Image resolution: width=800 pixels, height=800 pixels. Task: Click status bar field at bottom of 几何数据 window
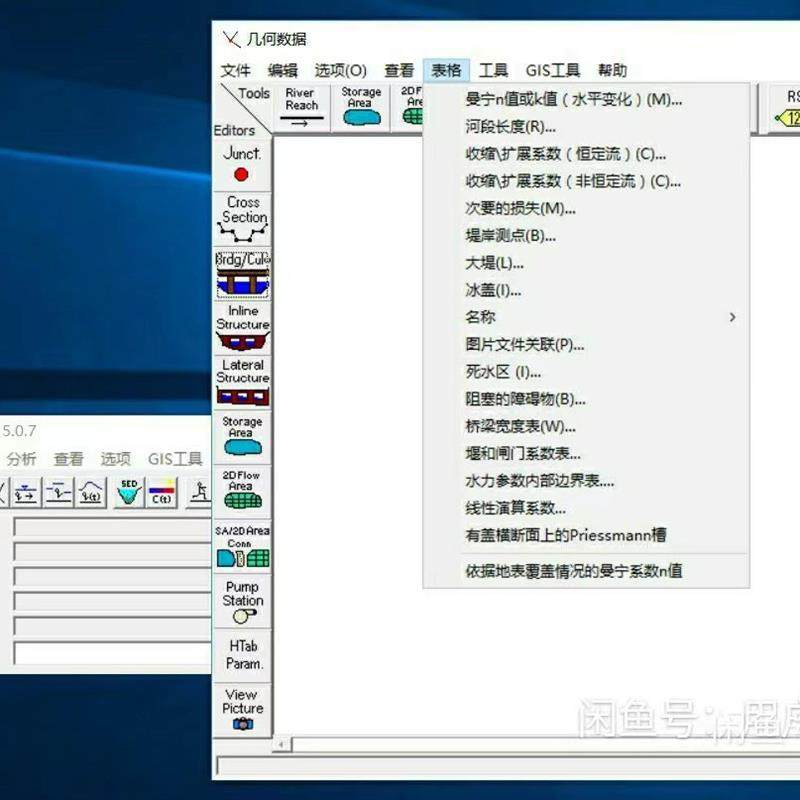click(508, 766)
